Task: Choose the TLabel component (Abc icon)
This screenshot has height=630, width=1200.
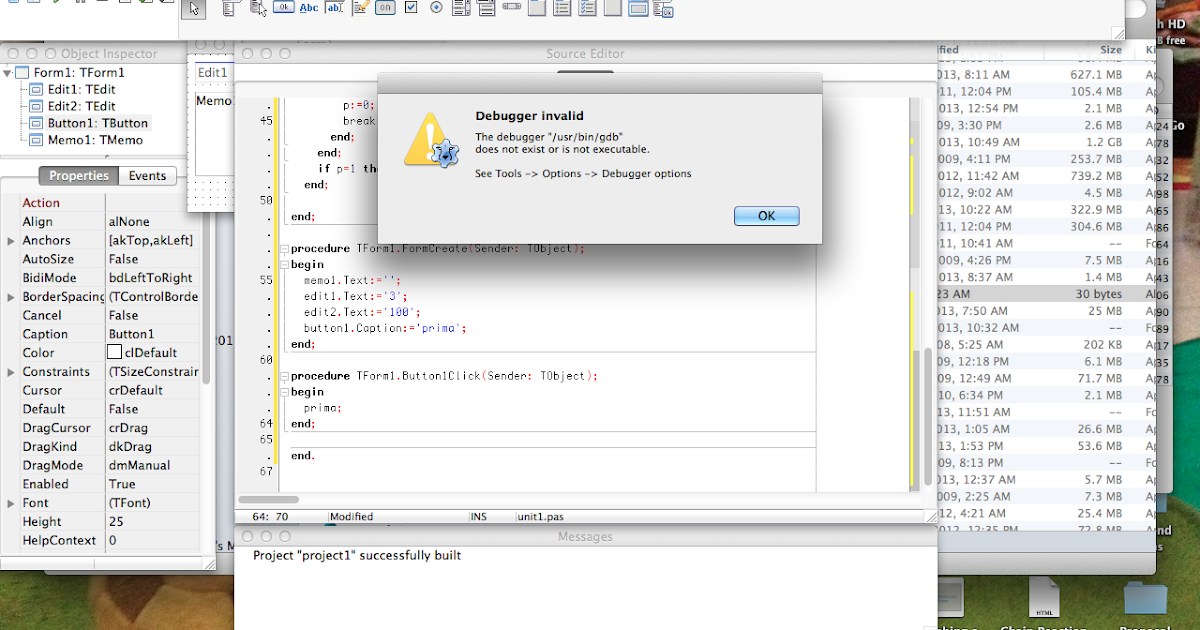Action: [309, 9]
